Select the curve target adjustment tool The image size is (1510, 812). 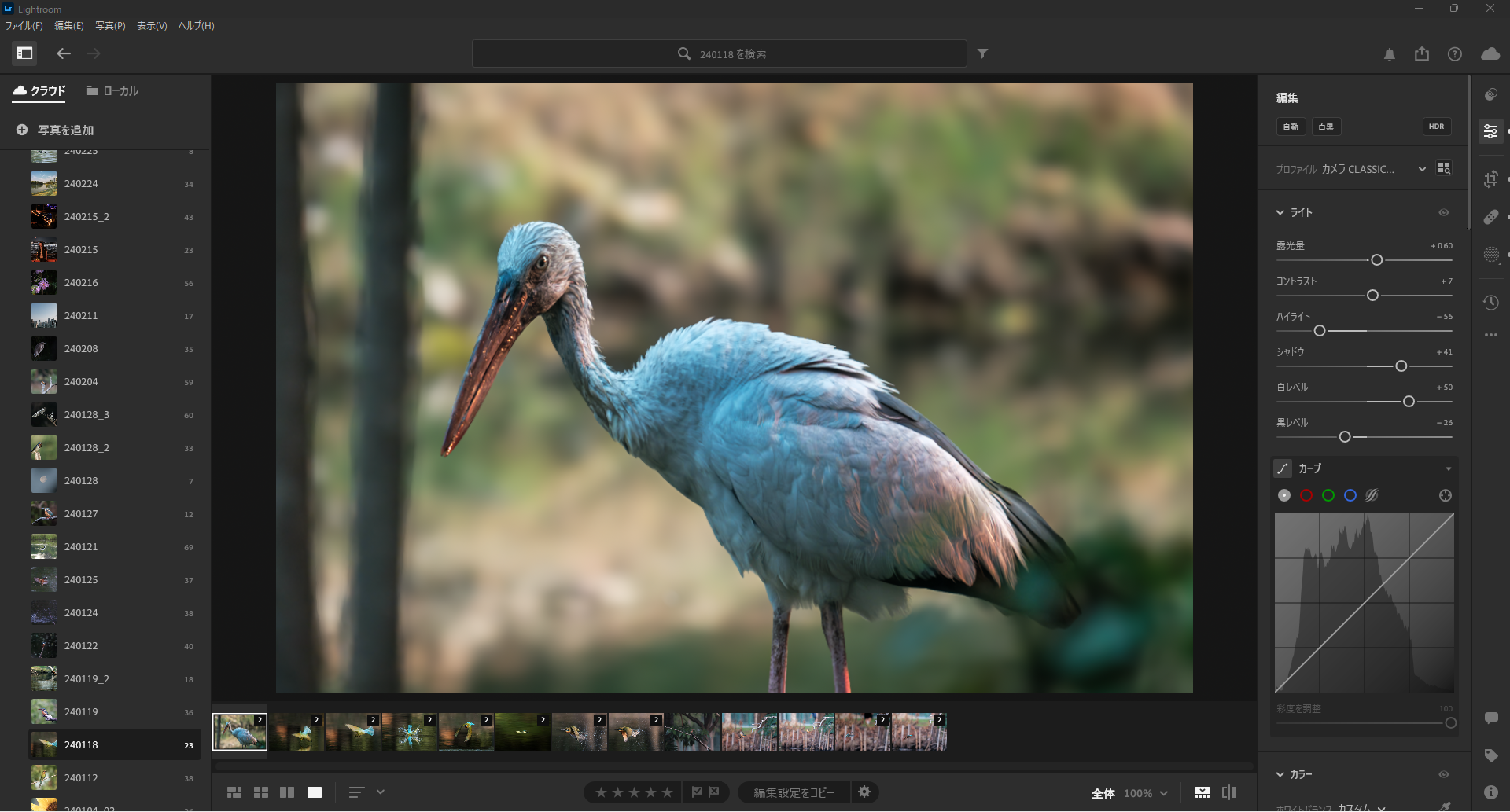(x=1445, y=495)
